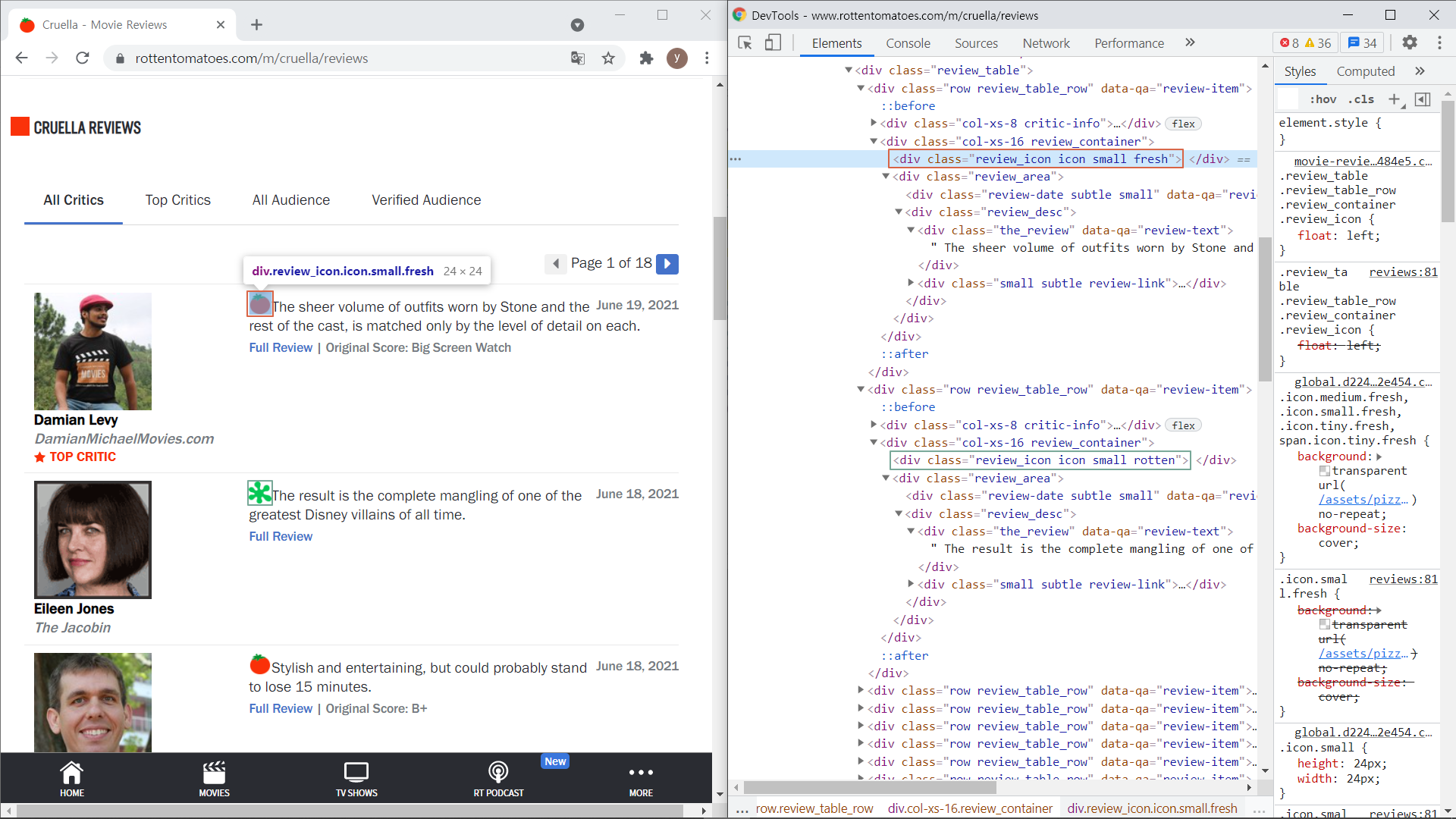1456x819 pixels.
Task: Click the translate page icon
Action: [578, 58]
